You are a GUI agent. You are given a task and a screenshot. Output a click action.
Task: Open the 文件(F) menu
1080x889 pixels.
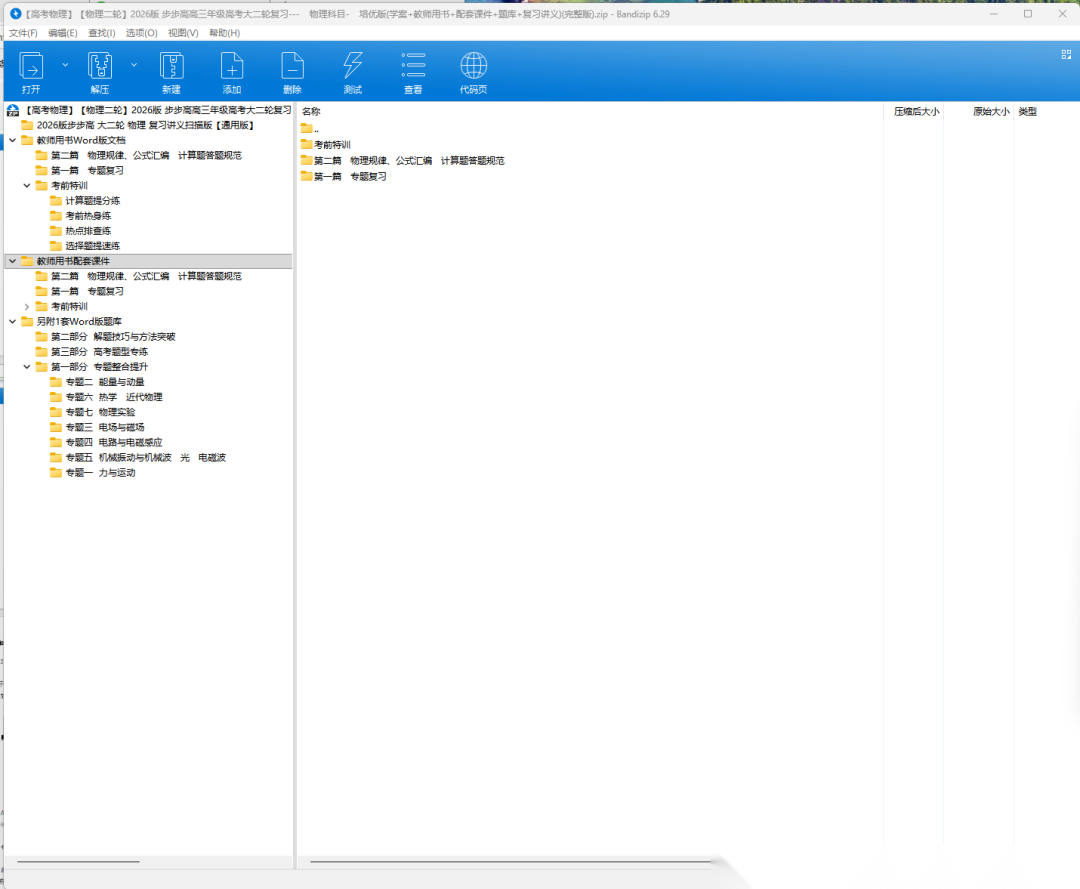23,33
